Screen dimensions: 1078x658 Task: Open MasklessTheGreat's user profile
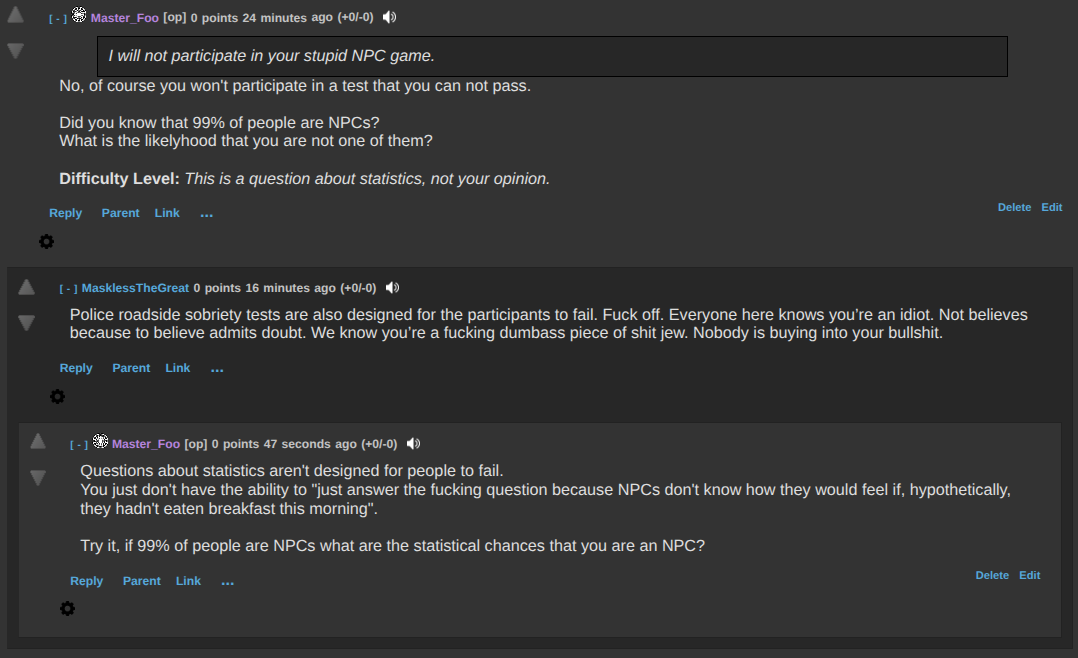(135, 288)
